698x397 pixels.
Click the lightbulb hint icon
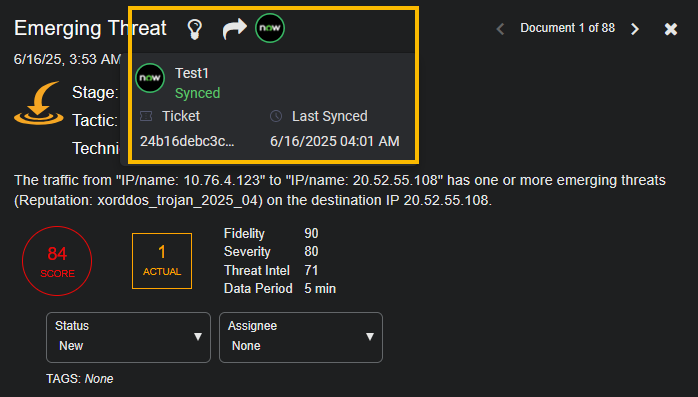195,29
